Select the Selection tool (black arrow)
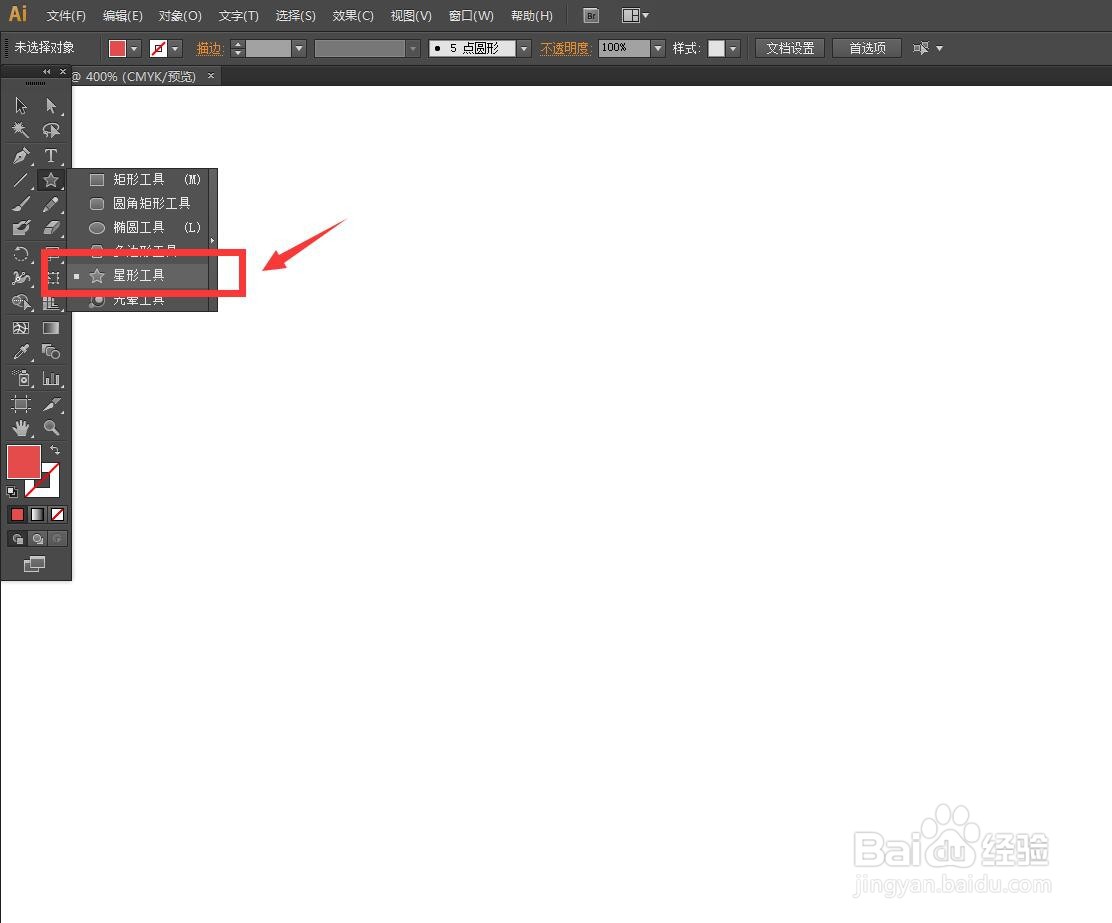The image size is (1112, 923). coord(21,106)
